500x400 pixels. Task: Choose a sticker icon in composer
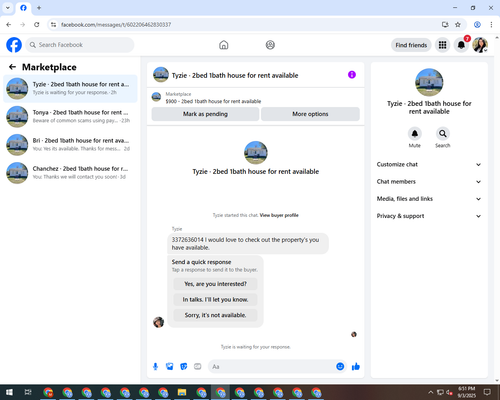[x=184, y=367]
